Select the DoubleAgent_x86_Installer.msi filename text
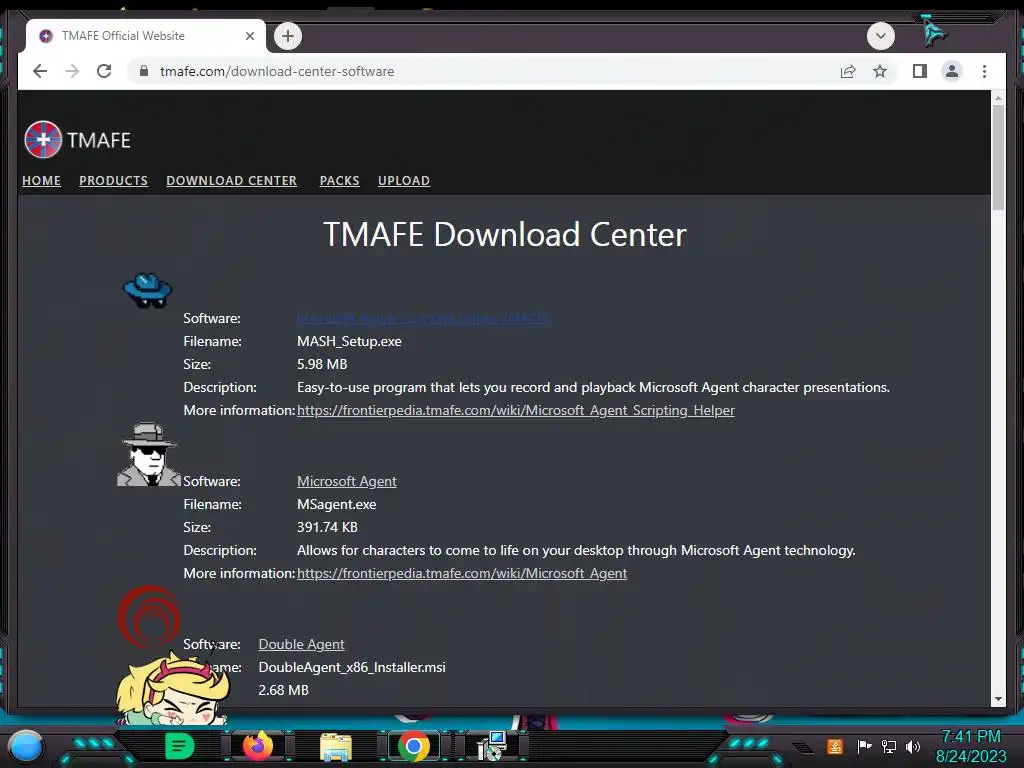Viewport: 1024px width, 768px height. 352,667
